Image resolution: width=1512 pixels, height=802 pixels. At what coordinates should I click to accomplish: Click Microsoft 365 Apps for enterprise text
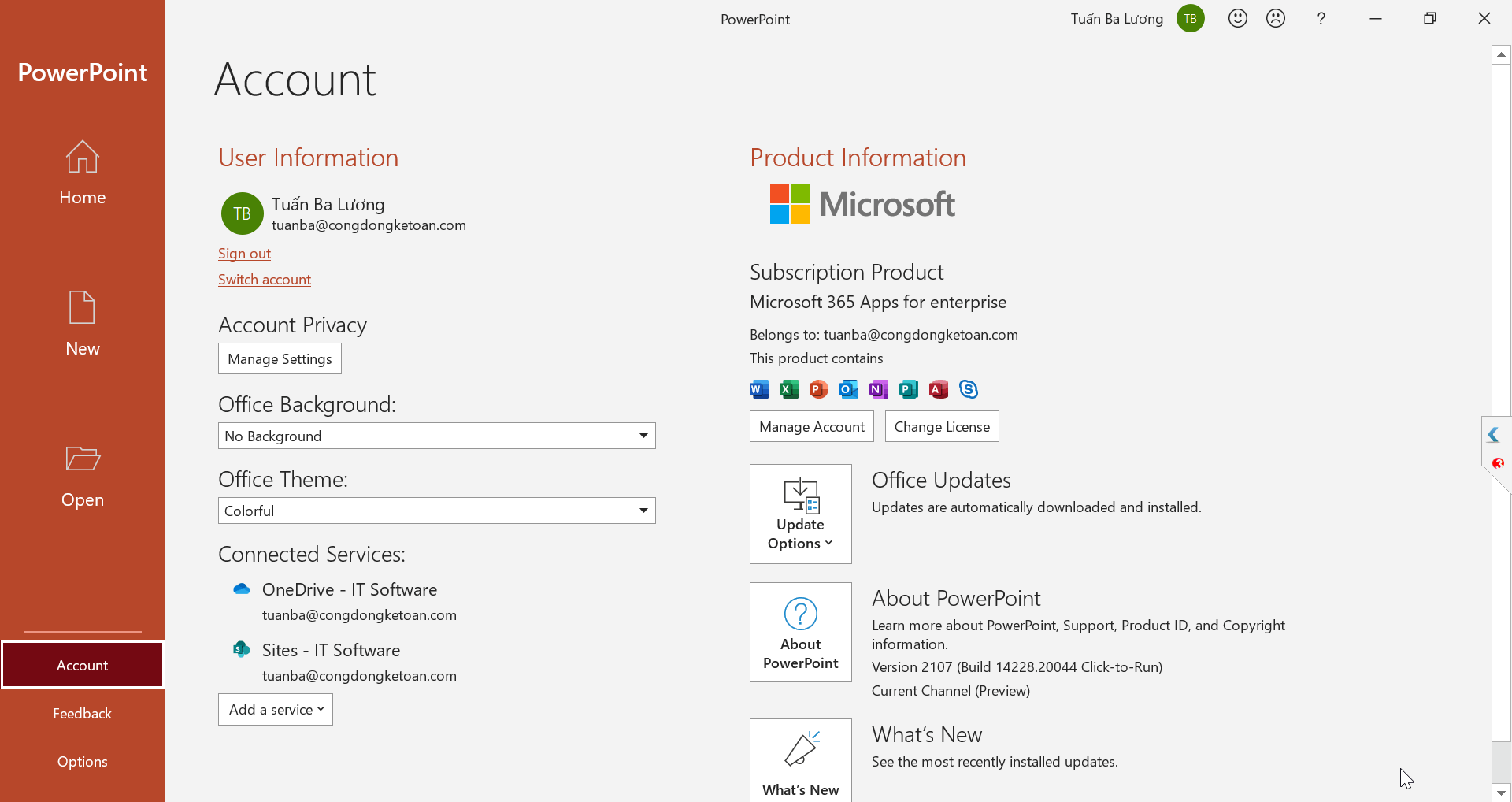click(878, 303)
